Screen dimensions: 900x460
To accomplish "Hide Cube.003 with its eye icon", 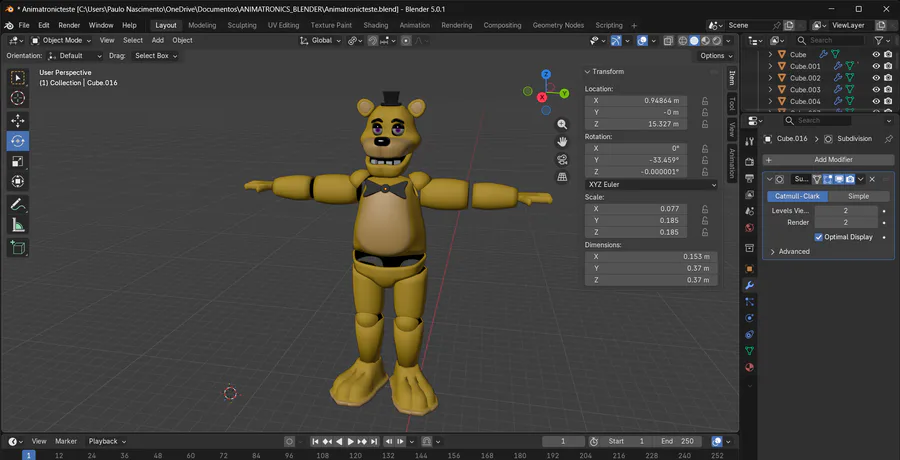I will [876, 90].
